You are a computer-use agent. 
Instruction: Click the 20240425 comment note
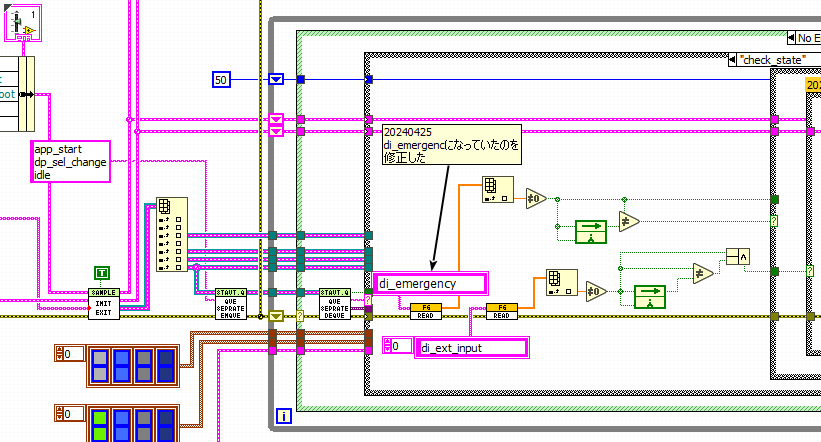pyautogui.click(x=452, y=145)
